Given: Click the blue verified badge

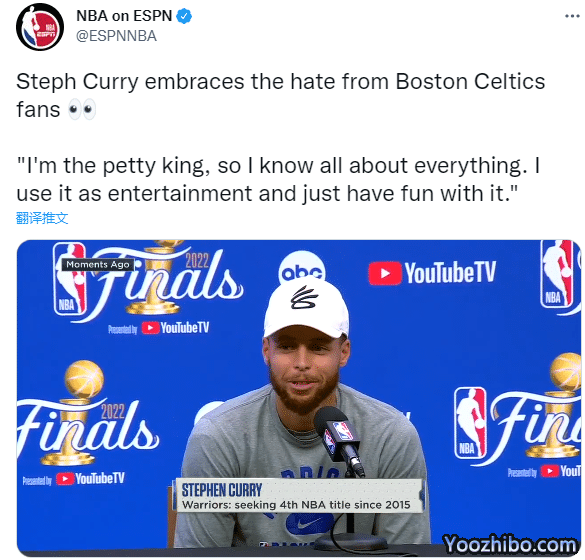Looking at the screenshot, I should 184,16.
